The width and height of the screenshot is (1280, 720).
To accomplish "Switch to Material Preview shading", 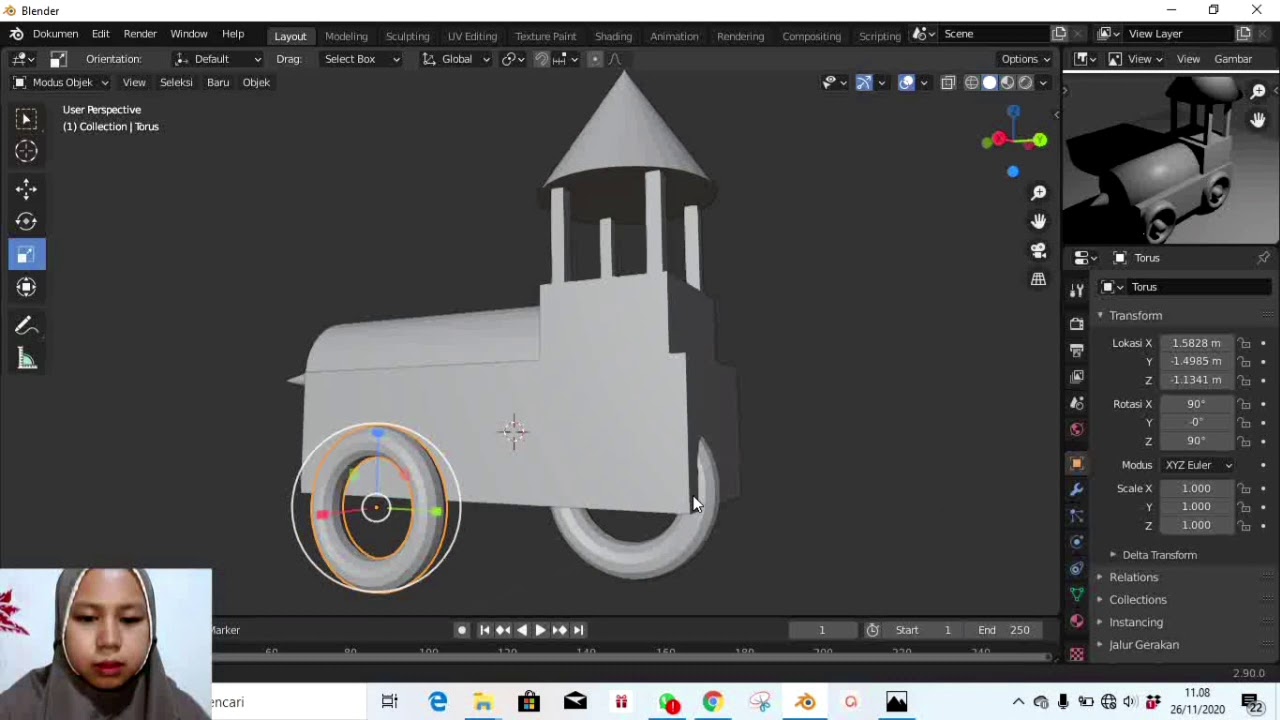I will pos(1007,83).
